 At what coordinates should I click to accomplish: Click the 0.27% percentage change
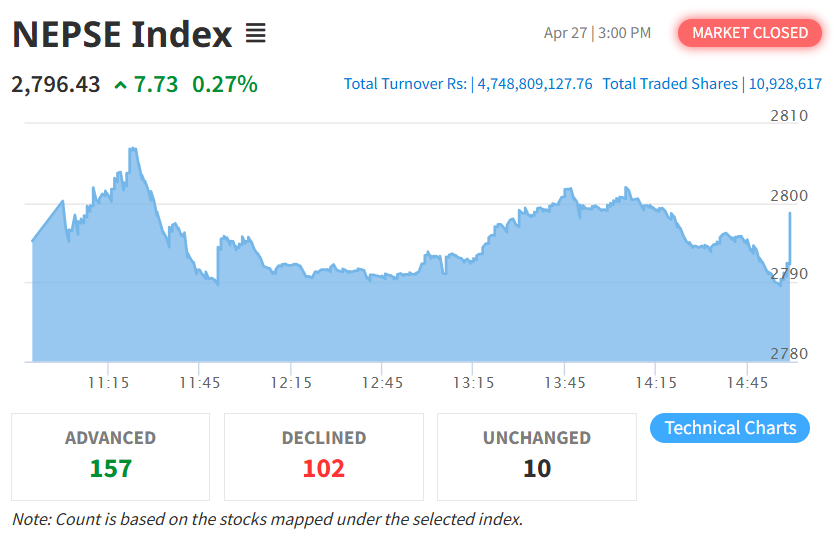(x=225, y=84)
